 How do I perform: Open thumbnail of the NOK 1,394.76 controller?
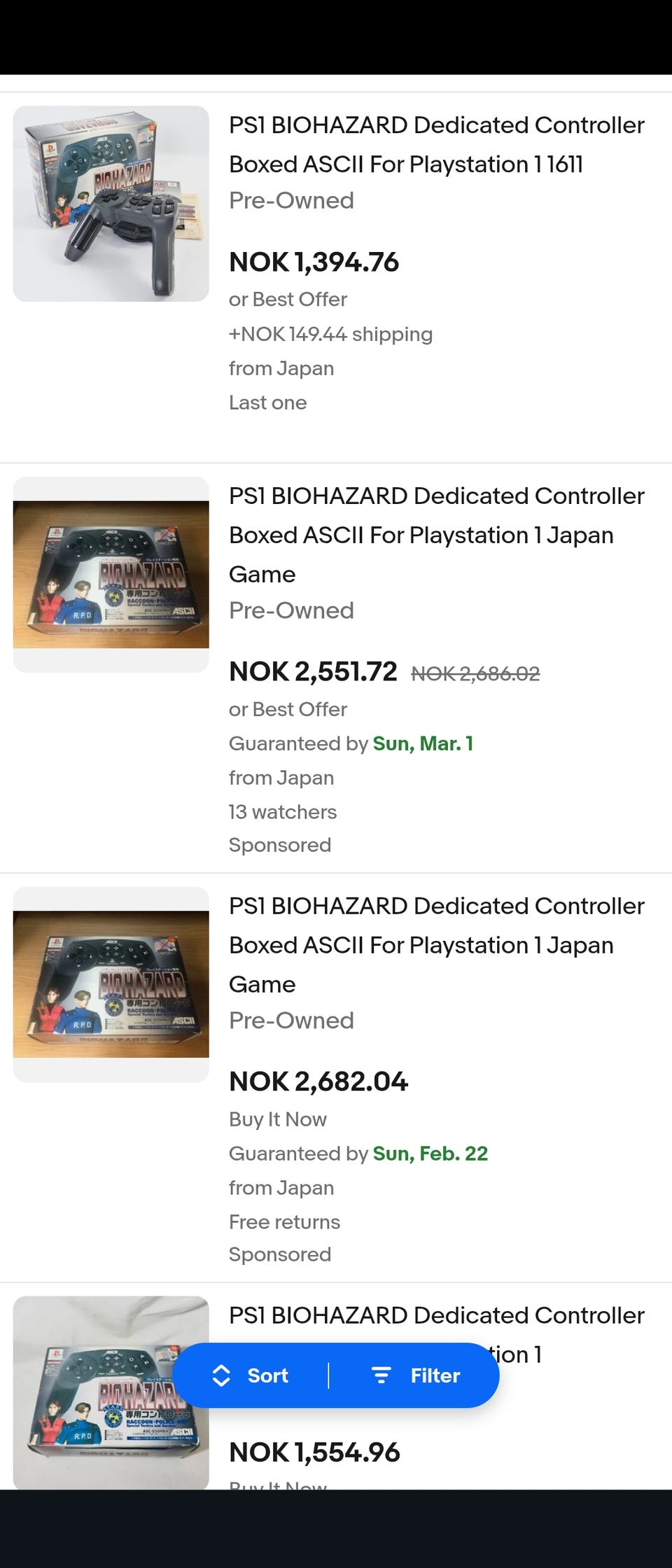tap(111, 204)
